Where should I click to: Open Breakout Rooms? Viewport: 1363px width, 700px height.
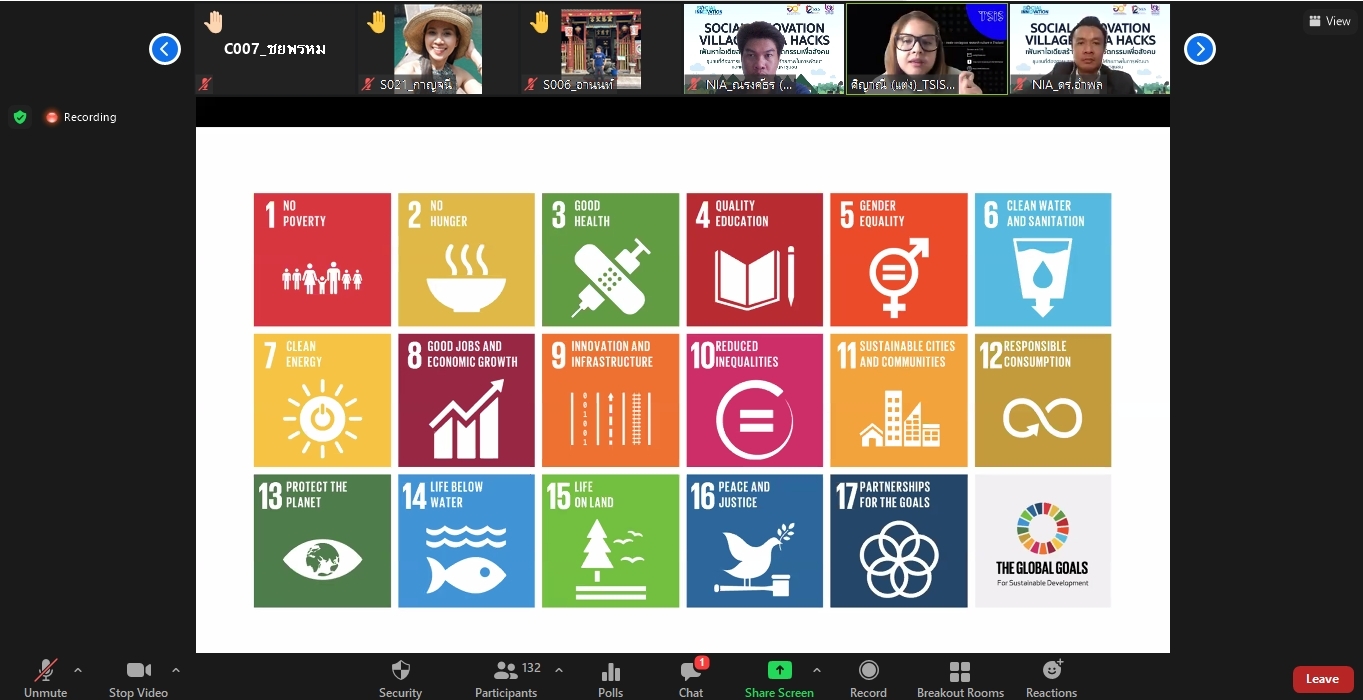coord(960,678)
